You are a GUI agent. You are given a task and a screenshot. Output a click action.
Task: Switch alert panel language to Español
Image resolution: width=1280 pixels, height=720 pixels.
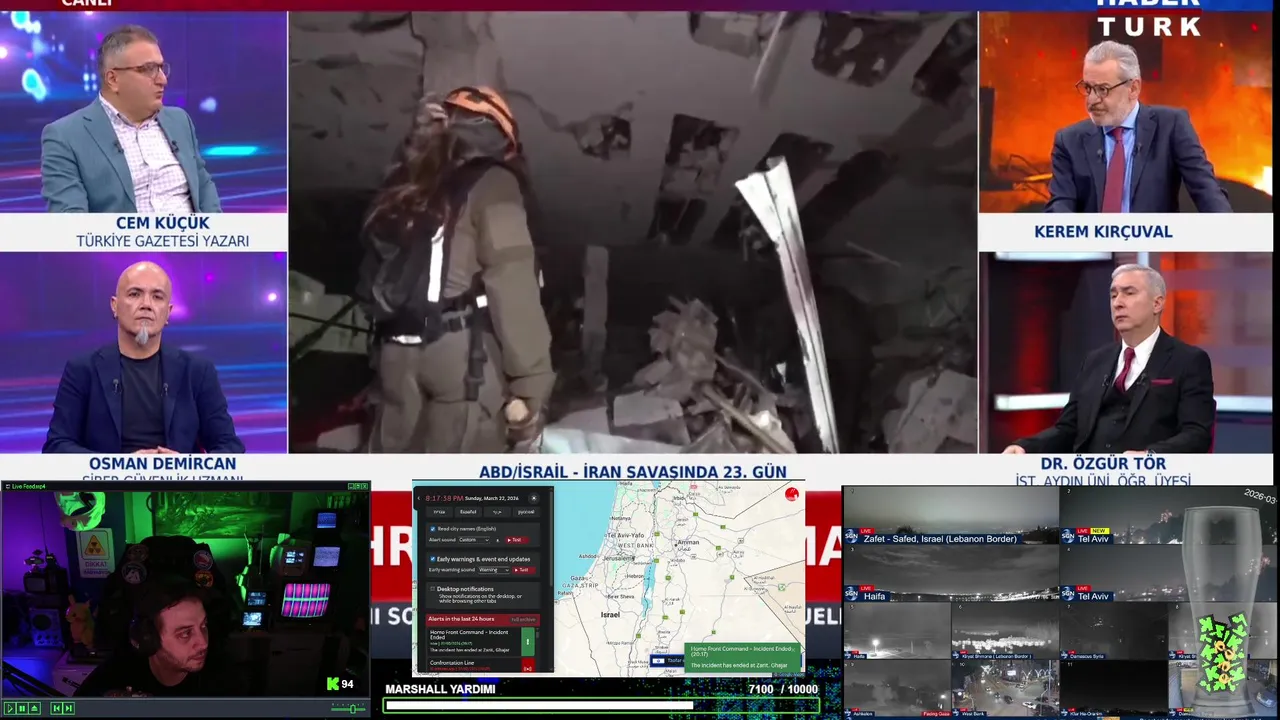[468, 512]
